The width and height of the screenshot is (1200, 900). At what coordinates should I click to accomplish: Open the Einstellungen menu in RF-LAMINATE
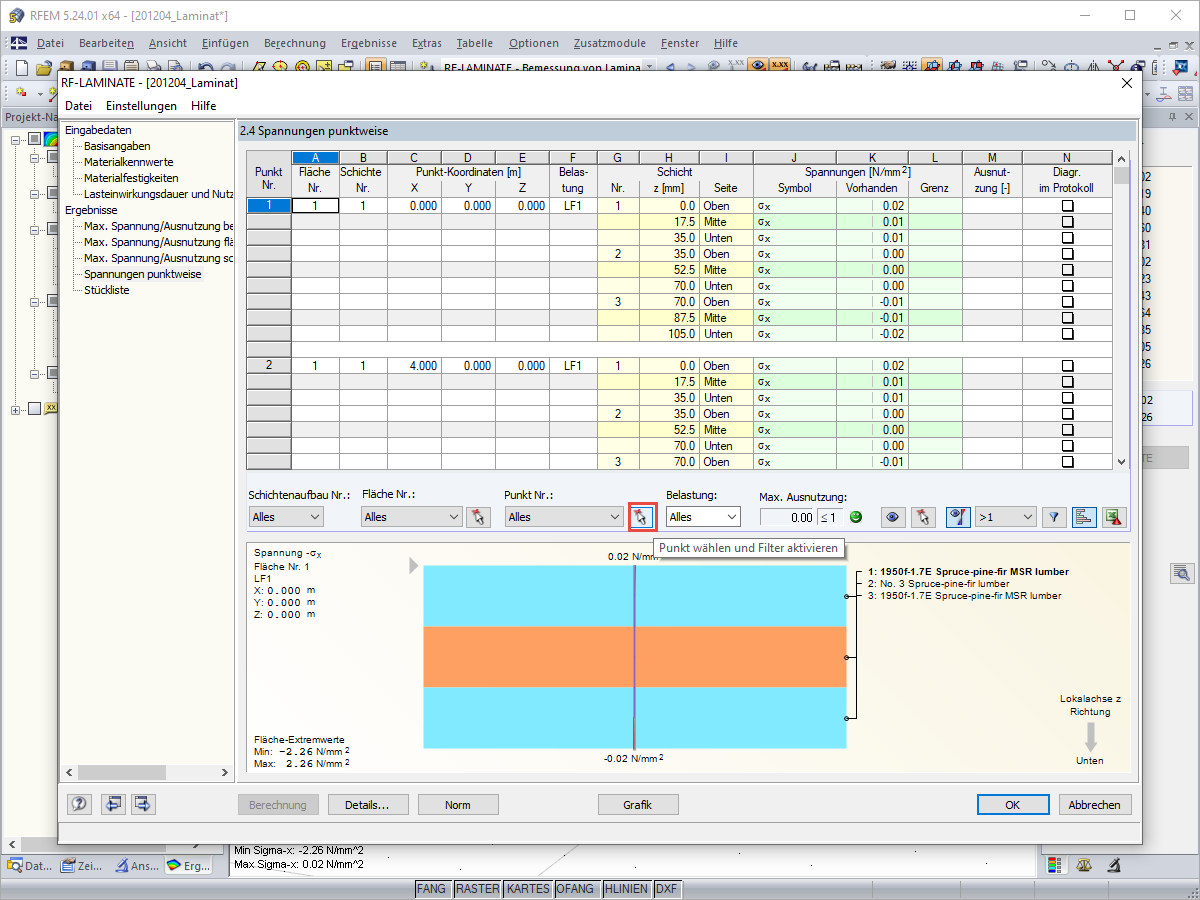141,106
